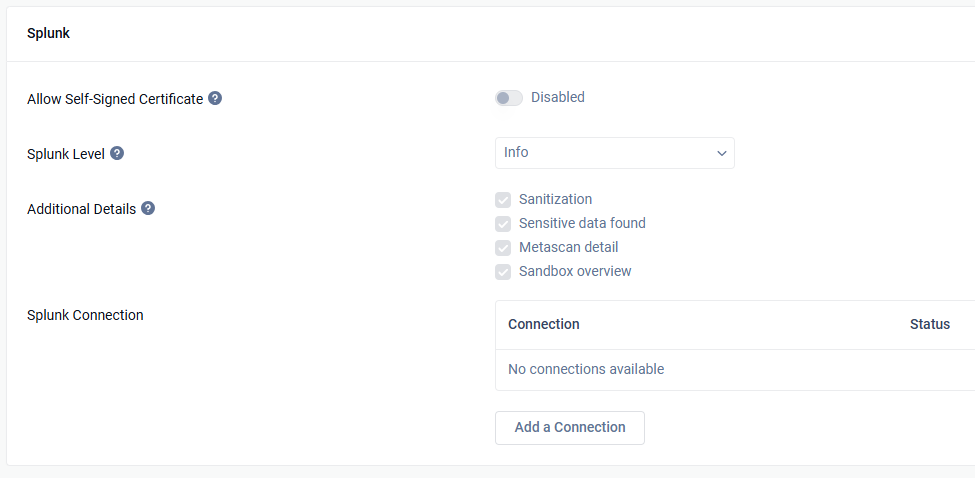
Task: Click help icon beside Additional Details
Action: (x=148, y=208)
